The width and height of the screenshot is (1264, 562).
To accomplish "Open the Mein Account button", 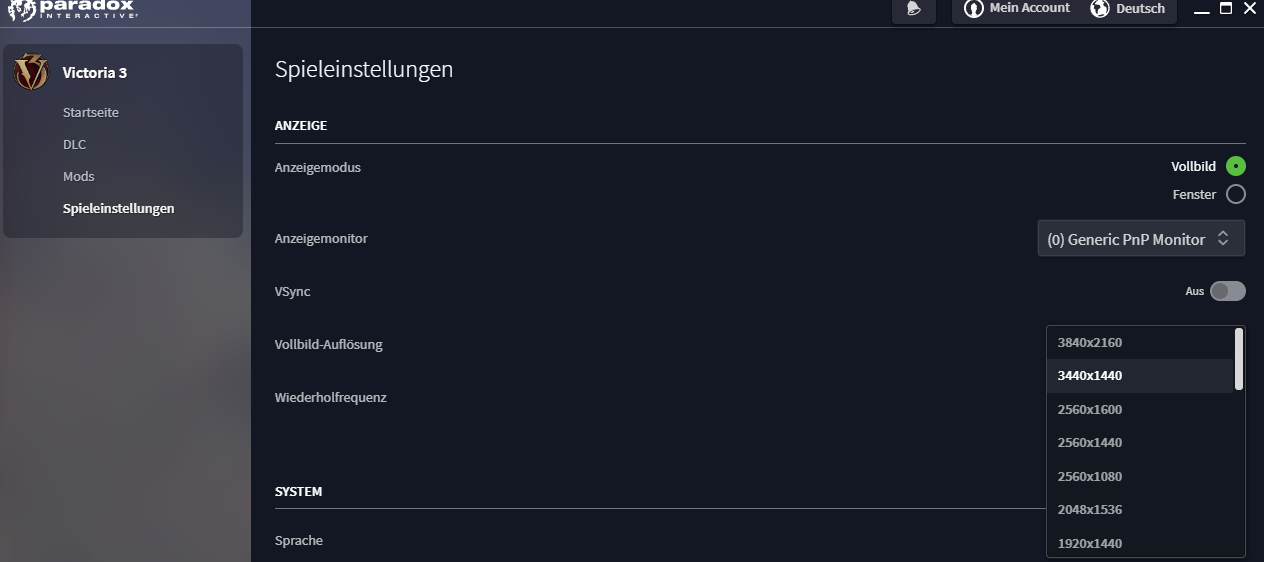I will click(1016, 9).
